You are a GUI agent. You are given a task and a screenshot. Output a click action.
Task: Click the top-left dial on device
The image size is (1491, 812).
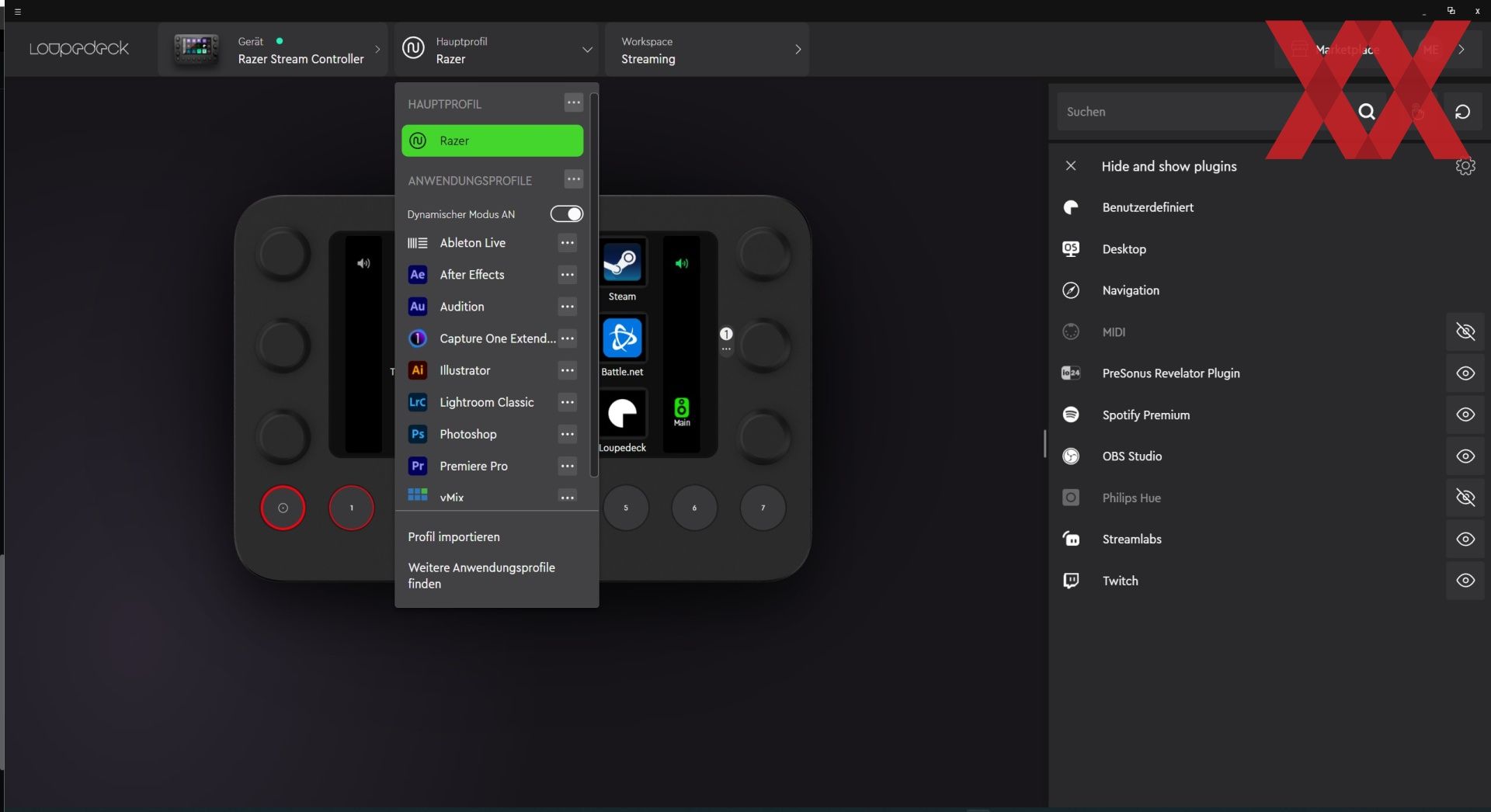(283, 254)
